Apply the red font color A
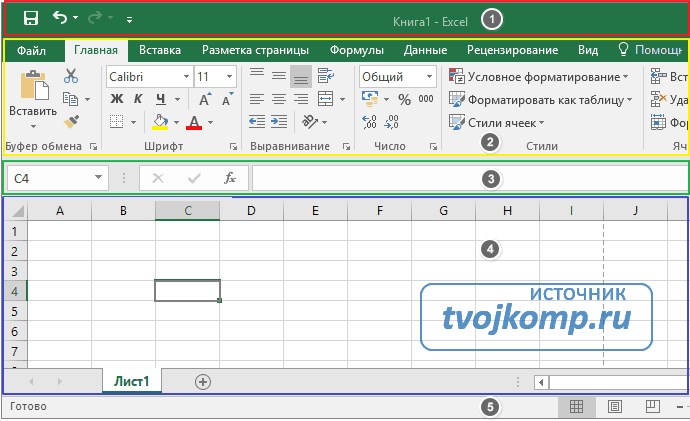Viewport: 690px width, 421px height. pyautogui.click(x=194, y=122)
